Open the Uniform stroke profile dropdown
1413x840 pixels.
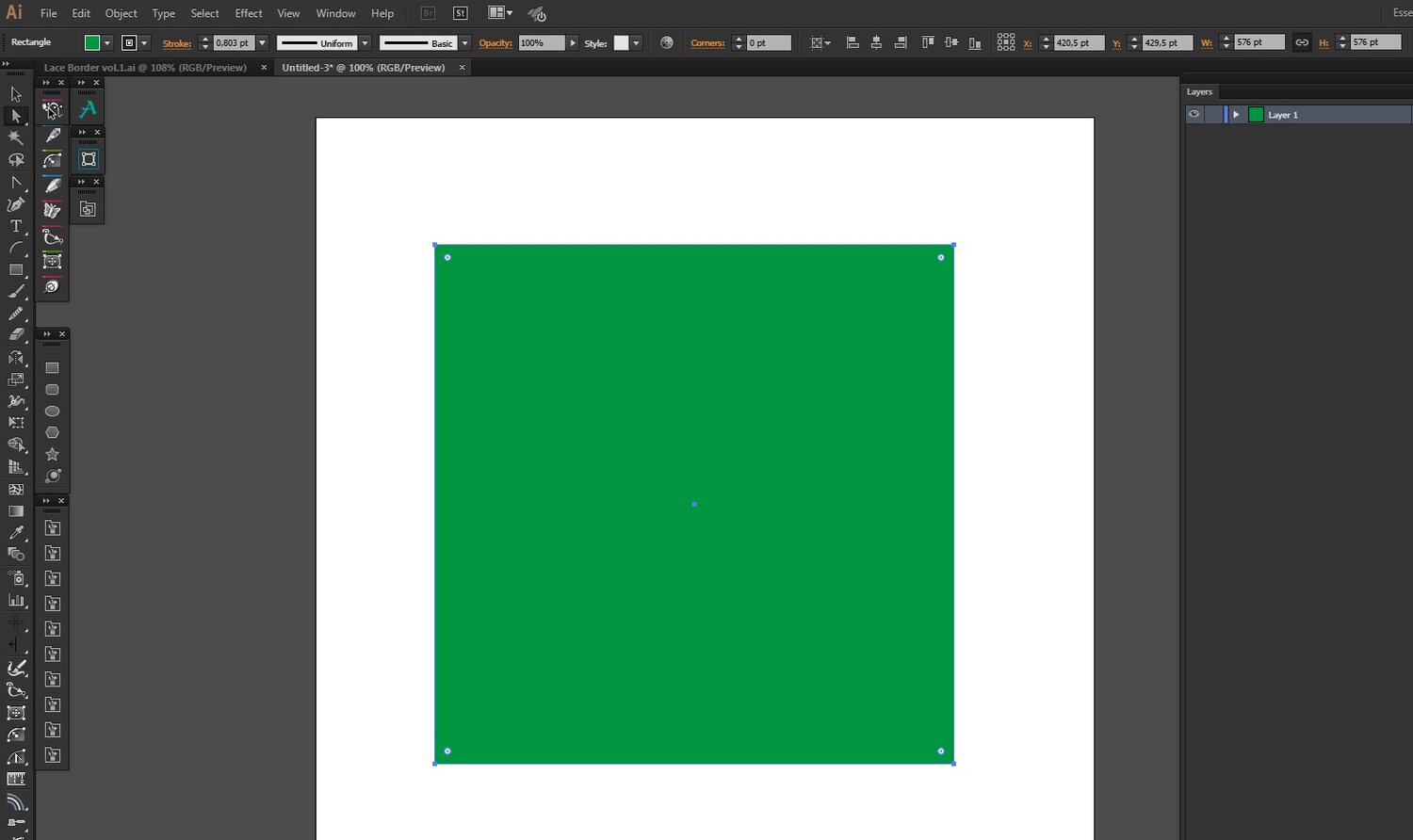(x=365, y=43)
